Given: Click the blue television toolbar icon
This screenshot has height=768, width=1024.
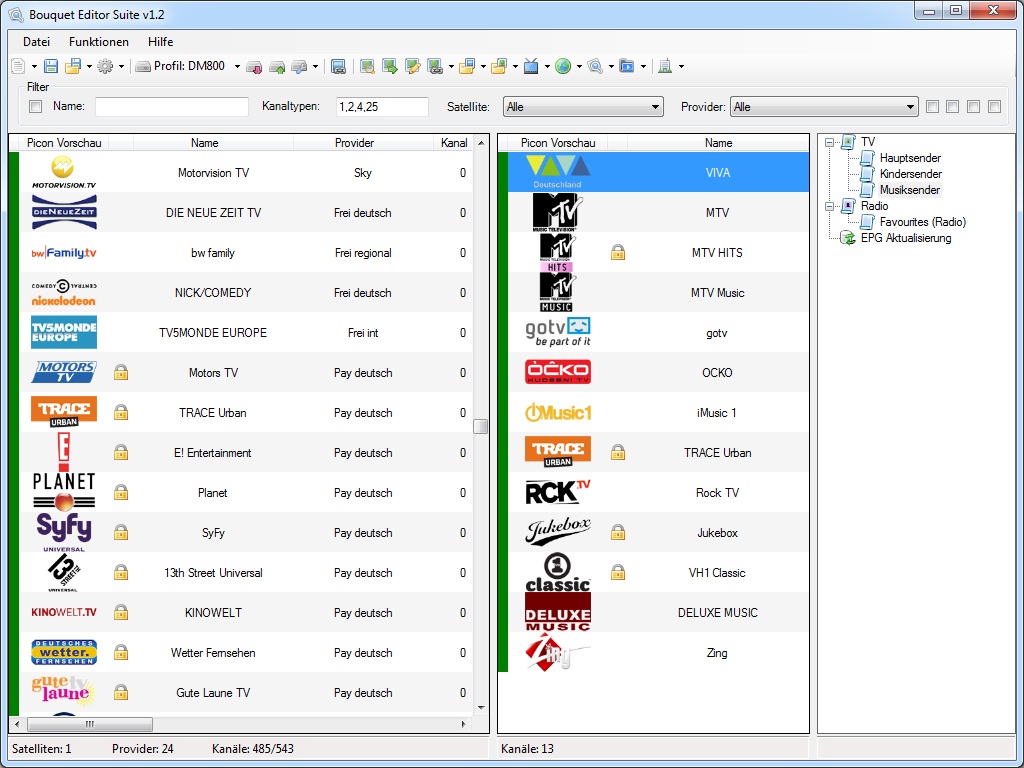Looking at the screenshot, I should click(x=532, y=66).
